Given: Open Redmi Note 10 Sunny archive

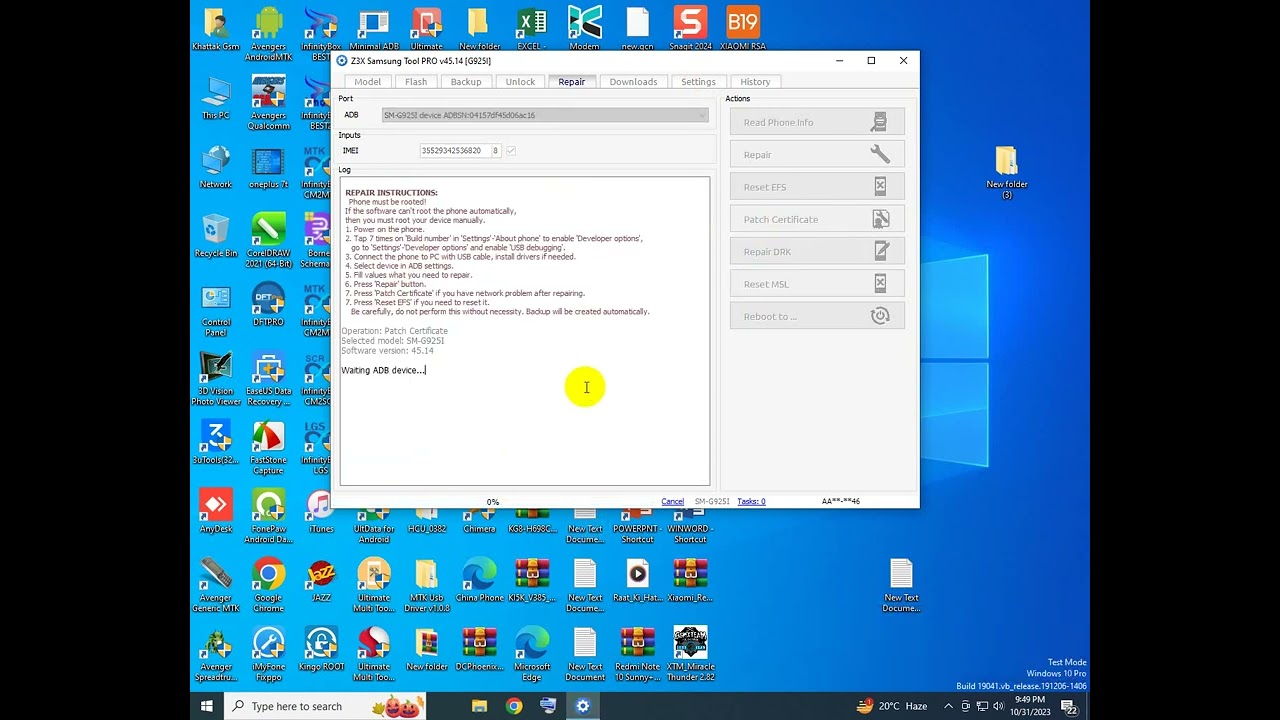Looking at the screenshot, I should (637, 655).
